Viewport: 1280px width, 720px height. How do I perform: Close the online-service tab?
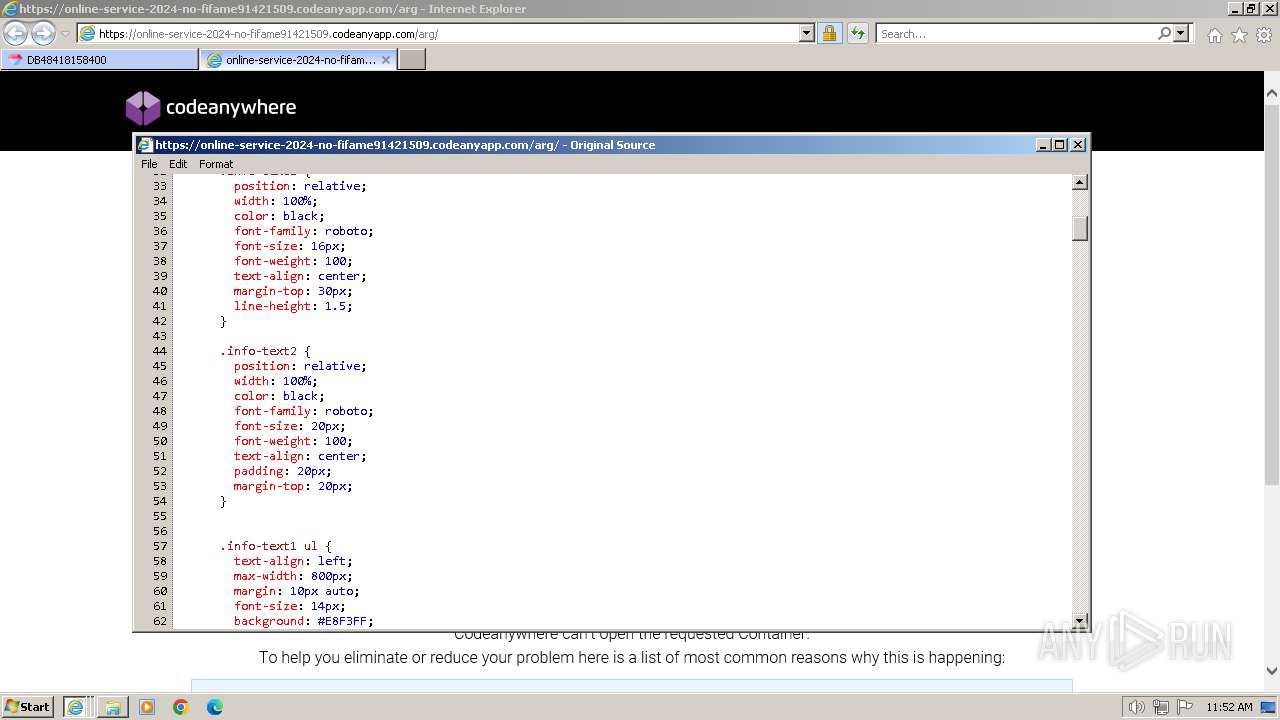click(x=386, y=60)
